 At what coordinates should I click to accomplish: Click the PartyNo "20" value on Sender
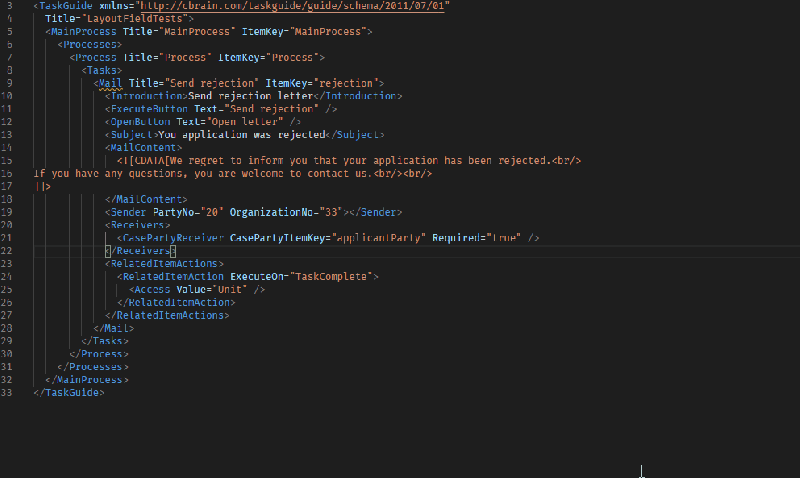[x=212, y=212]
